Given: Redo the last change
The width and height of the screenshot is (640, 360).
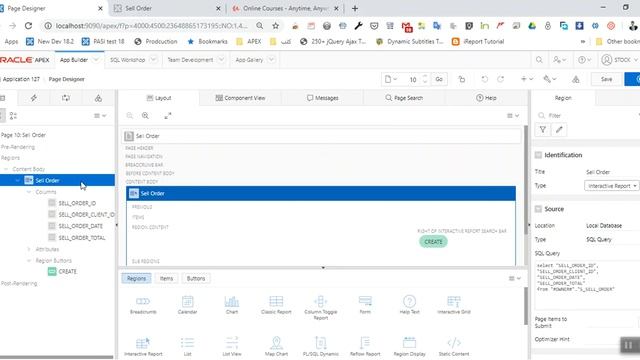Looking at the screenshot, I should click(x=500, y=79).
